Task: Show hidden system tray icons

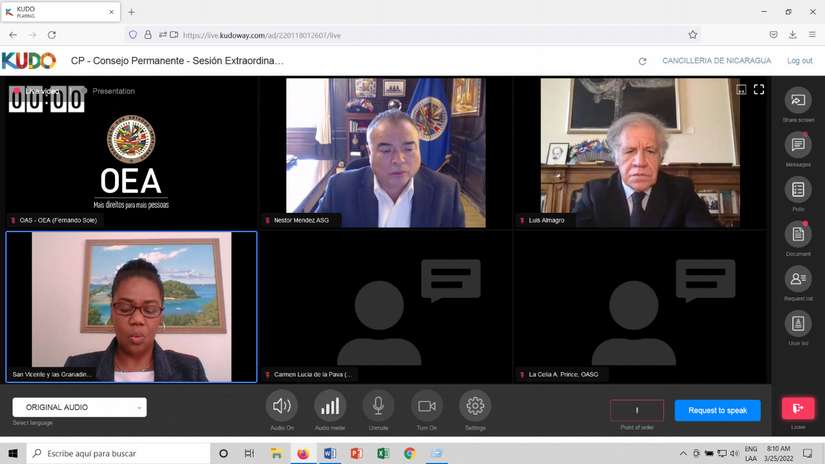Action: pyautogui.click(x=683, y=453)
